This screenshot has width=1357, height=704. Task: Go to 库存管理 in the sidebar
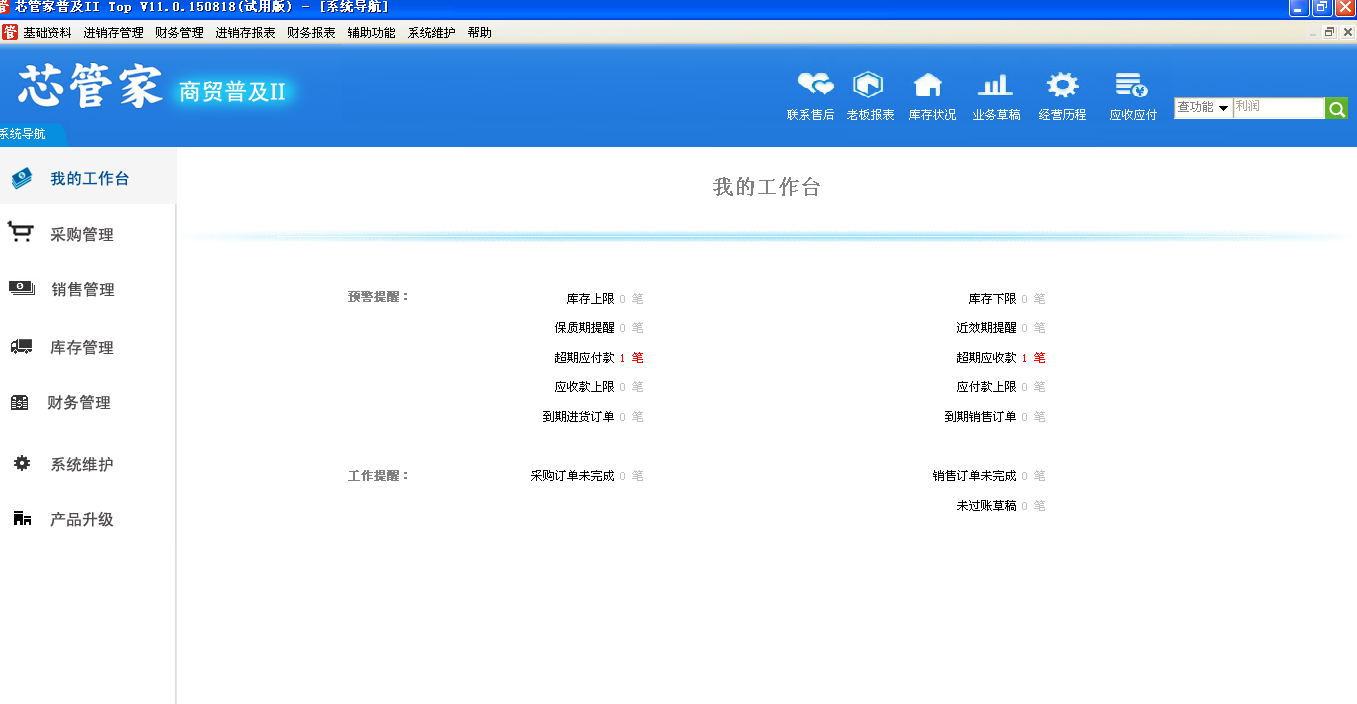[82, 348]
